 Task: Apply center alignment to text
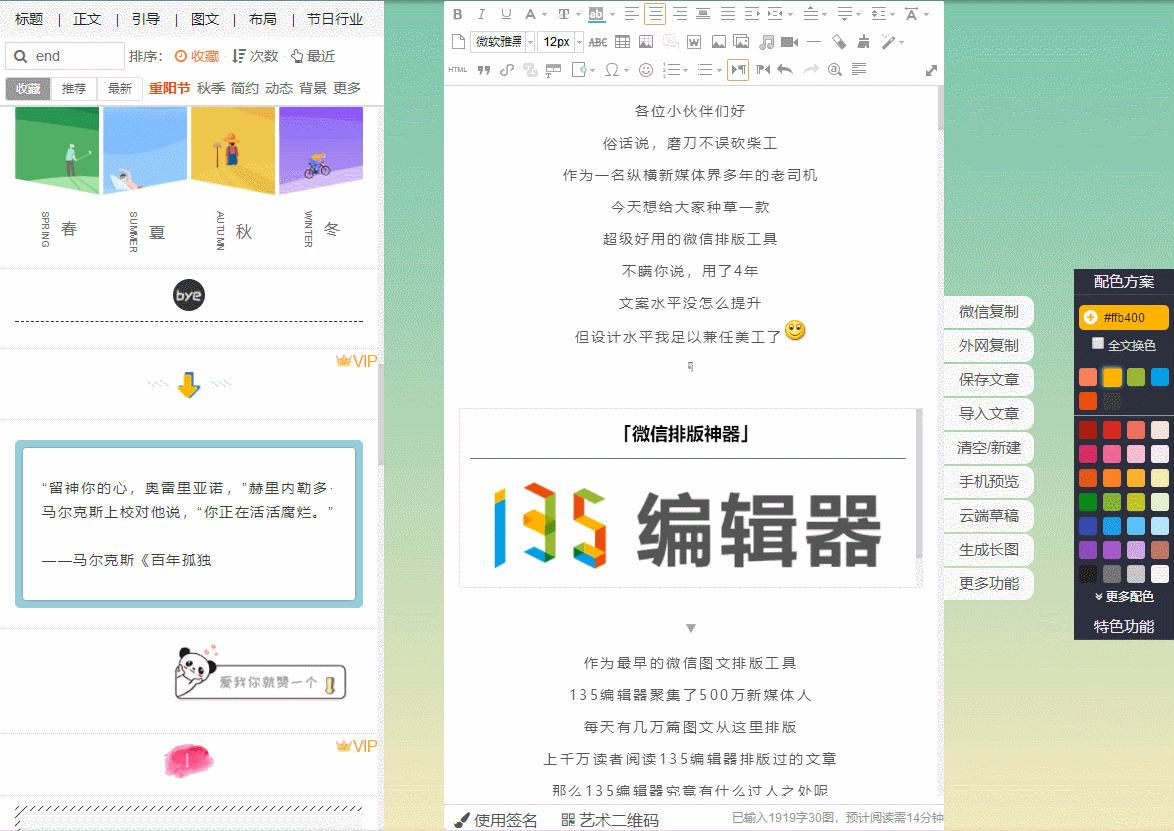click(655, 14)
